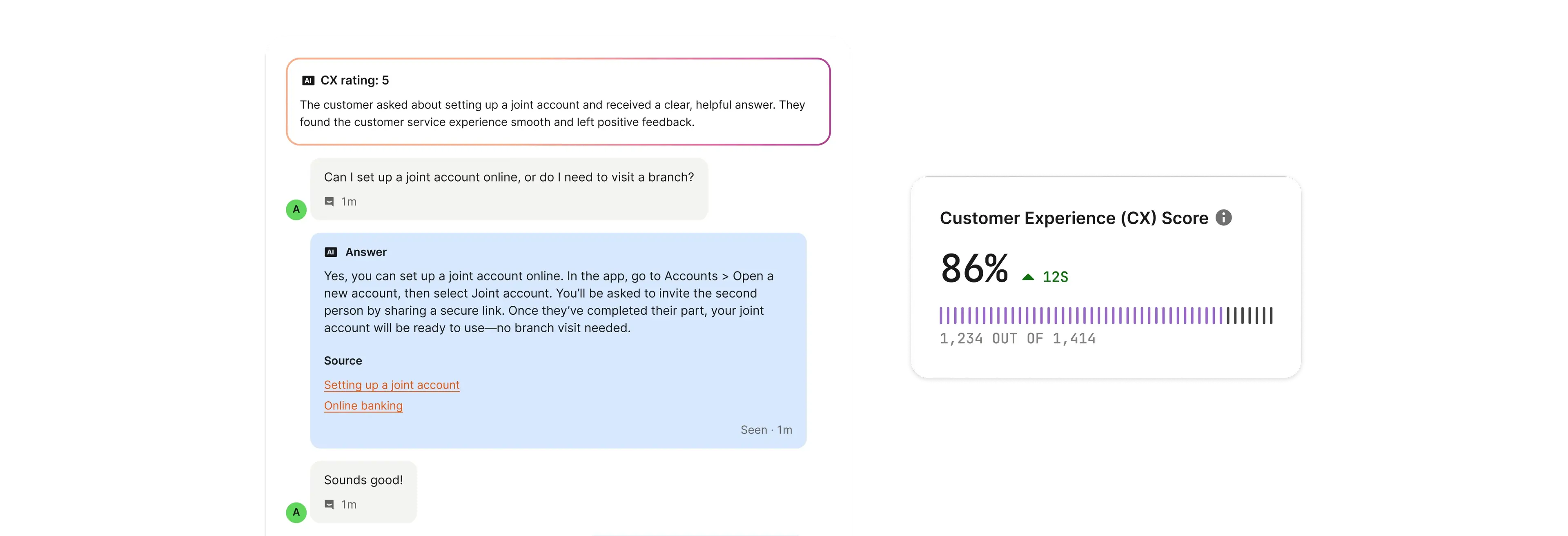The image size is (1568, 536).
Task: Open the Setting up a joint account link
Action: click(x=392, y=385)
